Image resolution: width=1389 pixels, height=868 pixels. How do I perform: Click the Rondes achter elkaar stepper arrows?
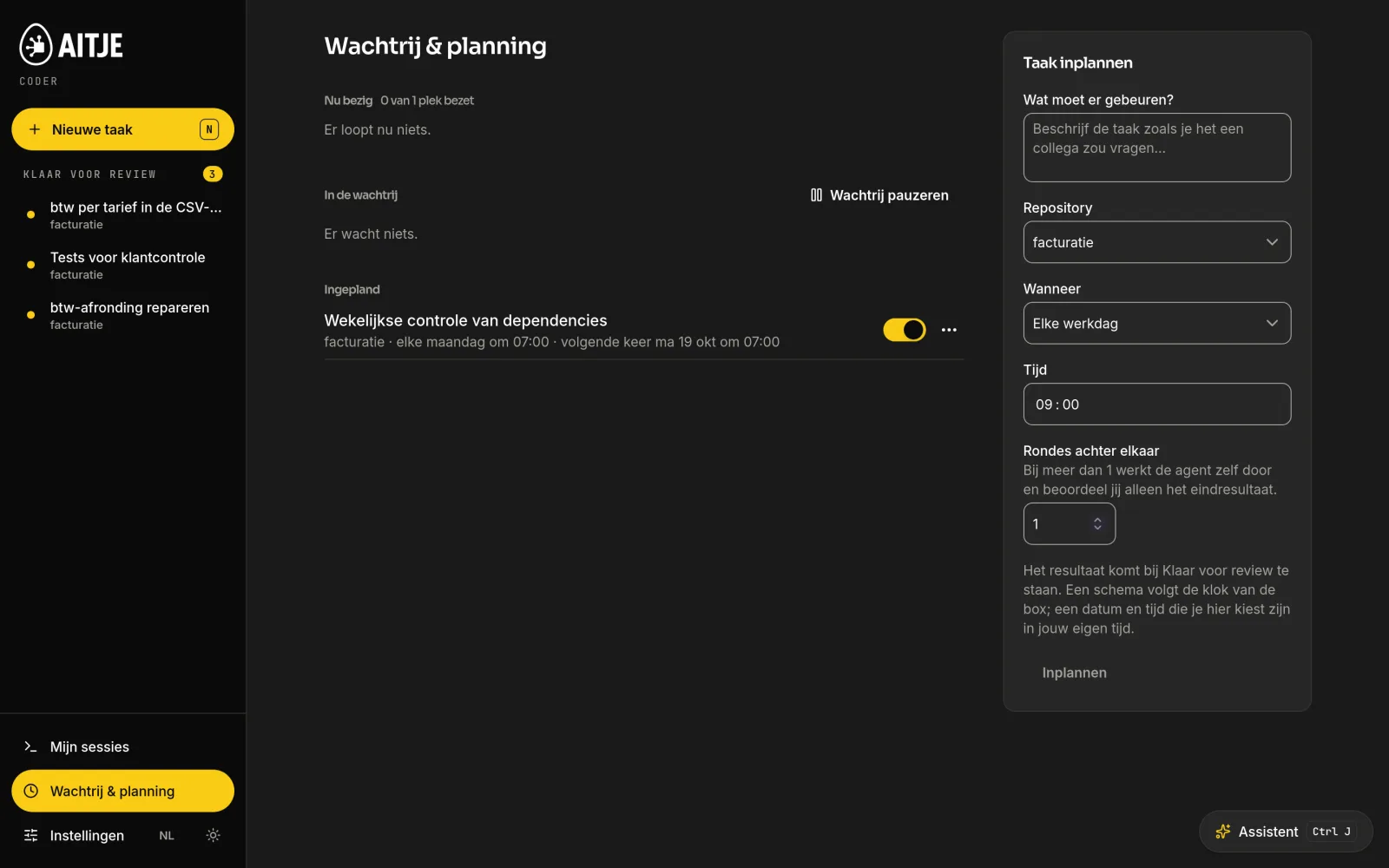point(1097,523)
